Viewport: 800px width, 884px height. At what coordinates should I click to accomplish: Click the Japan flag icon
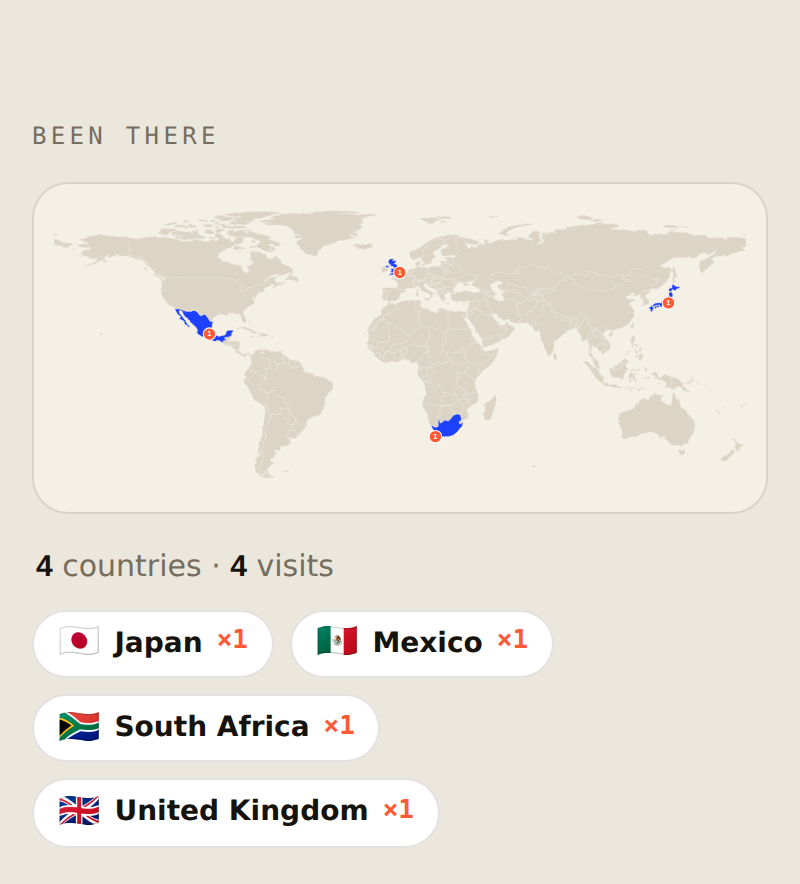(79, 642)
